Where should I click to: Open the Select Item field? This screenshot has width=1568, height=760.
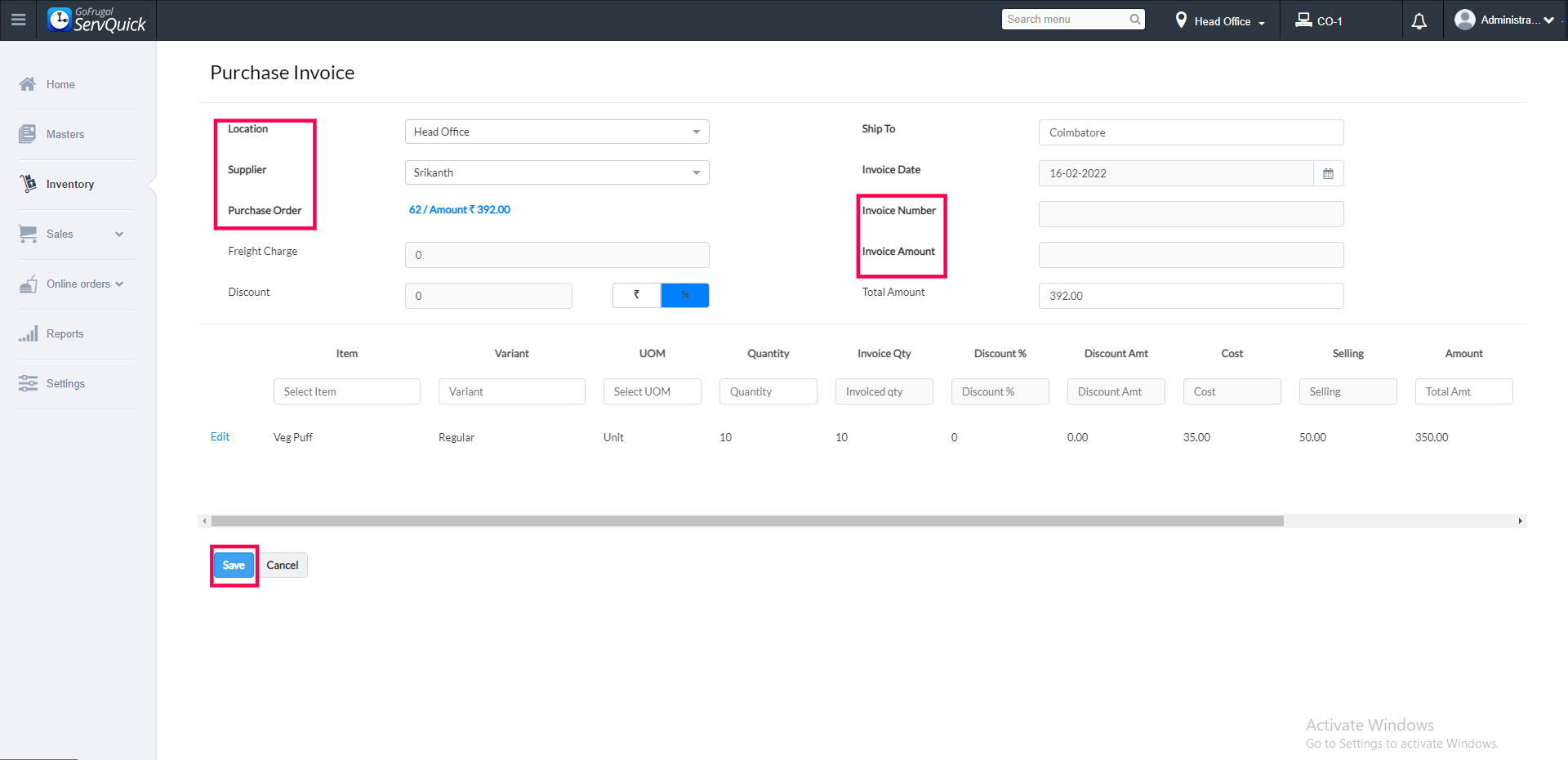click(x=347, y=391)
